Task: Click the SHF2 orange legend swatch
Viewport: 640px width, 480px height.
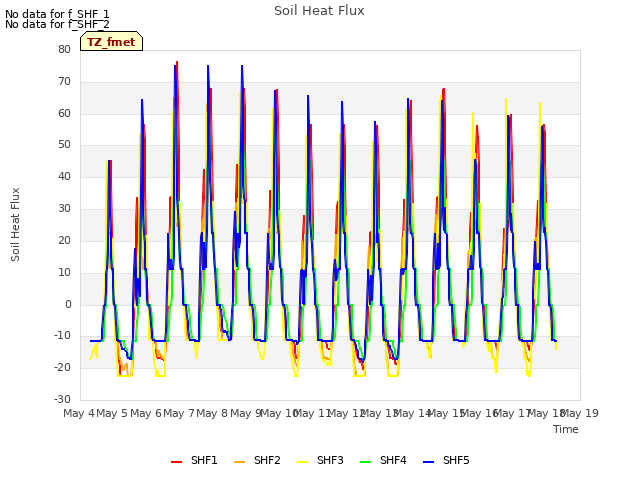Action: [240, 462]
